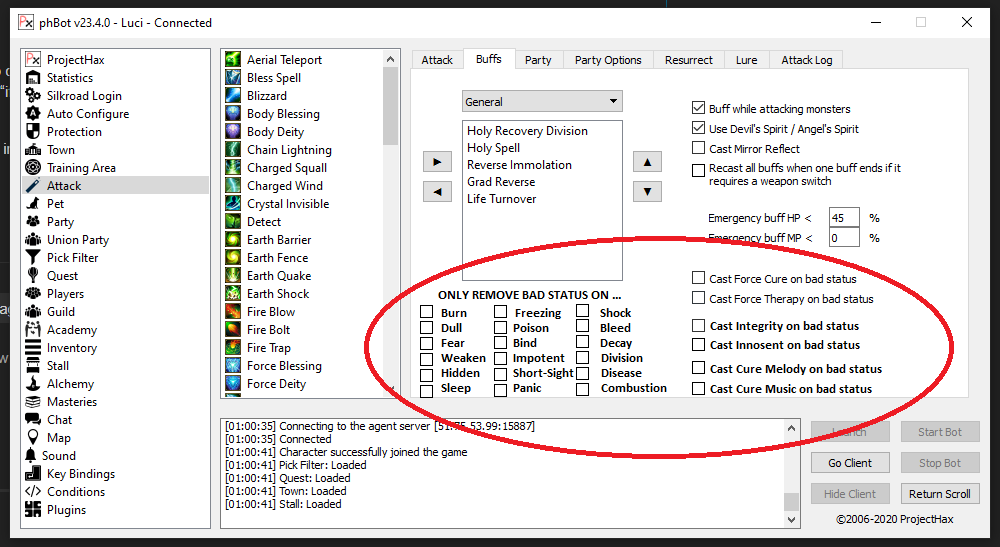Viewport: 1000px width, 547px height.
Task: Open the Attack Log tab
Action: tap(806, 60)
